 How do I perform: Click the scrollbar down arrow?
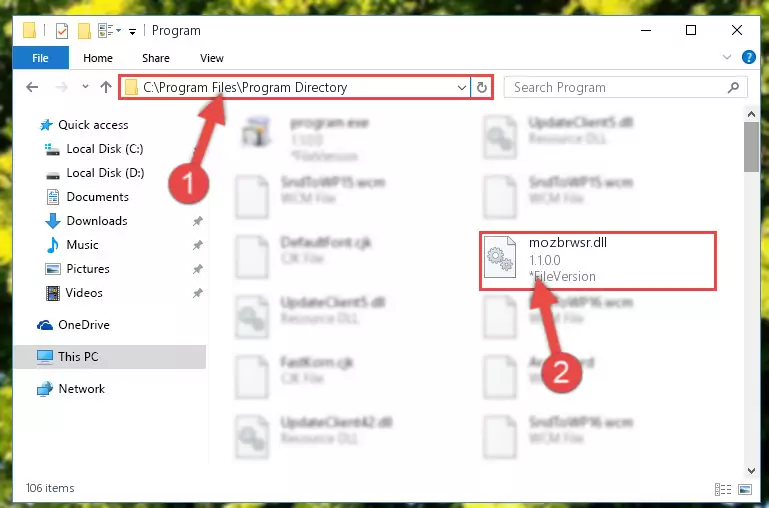click(751, 471)
